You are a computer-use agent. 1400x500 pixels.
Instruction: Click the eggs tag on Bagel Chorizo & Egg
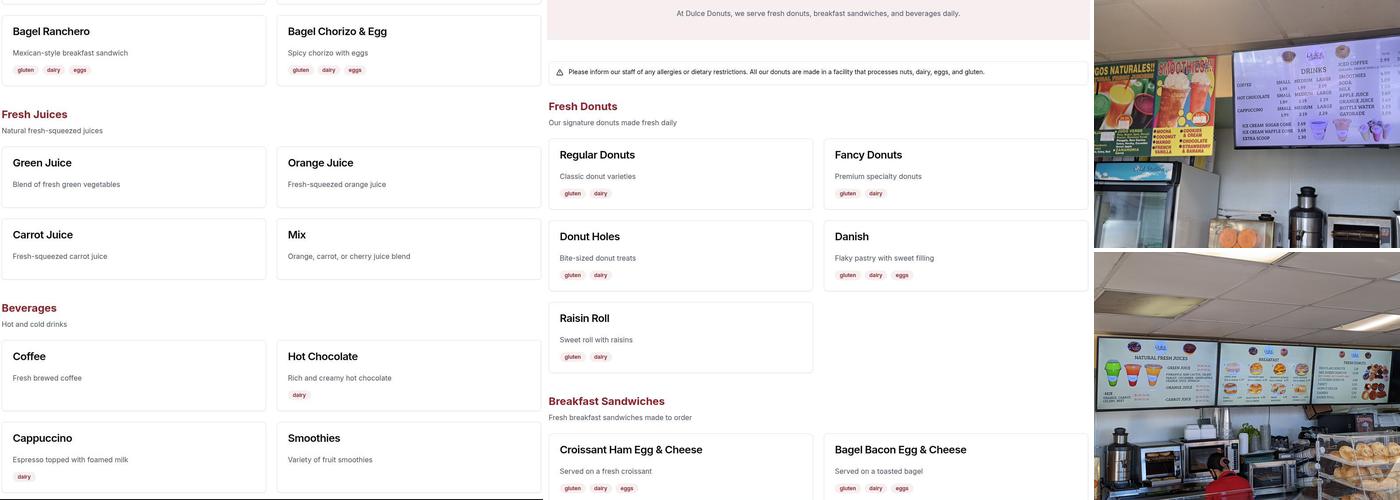[x=355, y=70]
